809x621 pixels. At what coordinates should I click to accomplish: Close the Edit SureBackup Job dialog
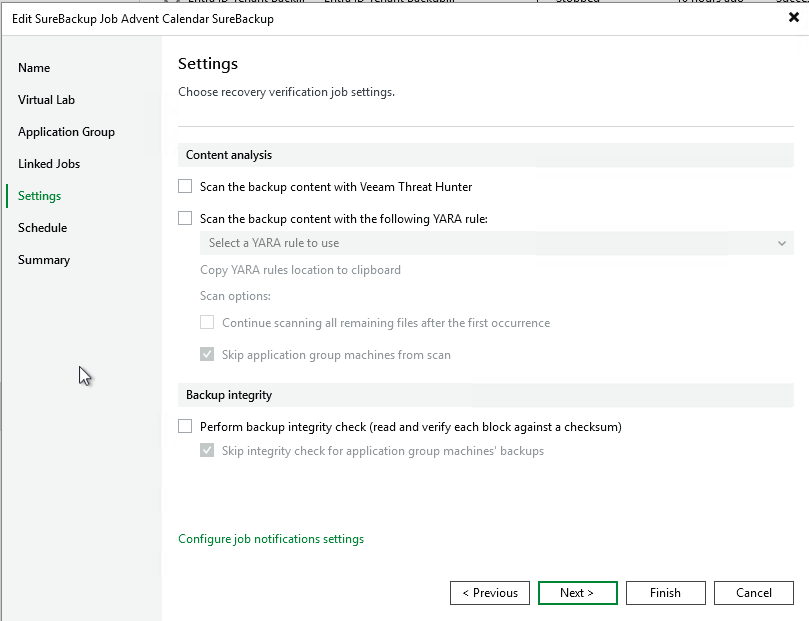pyautogui.click(x=794, y=18)
